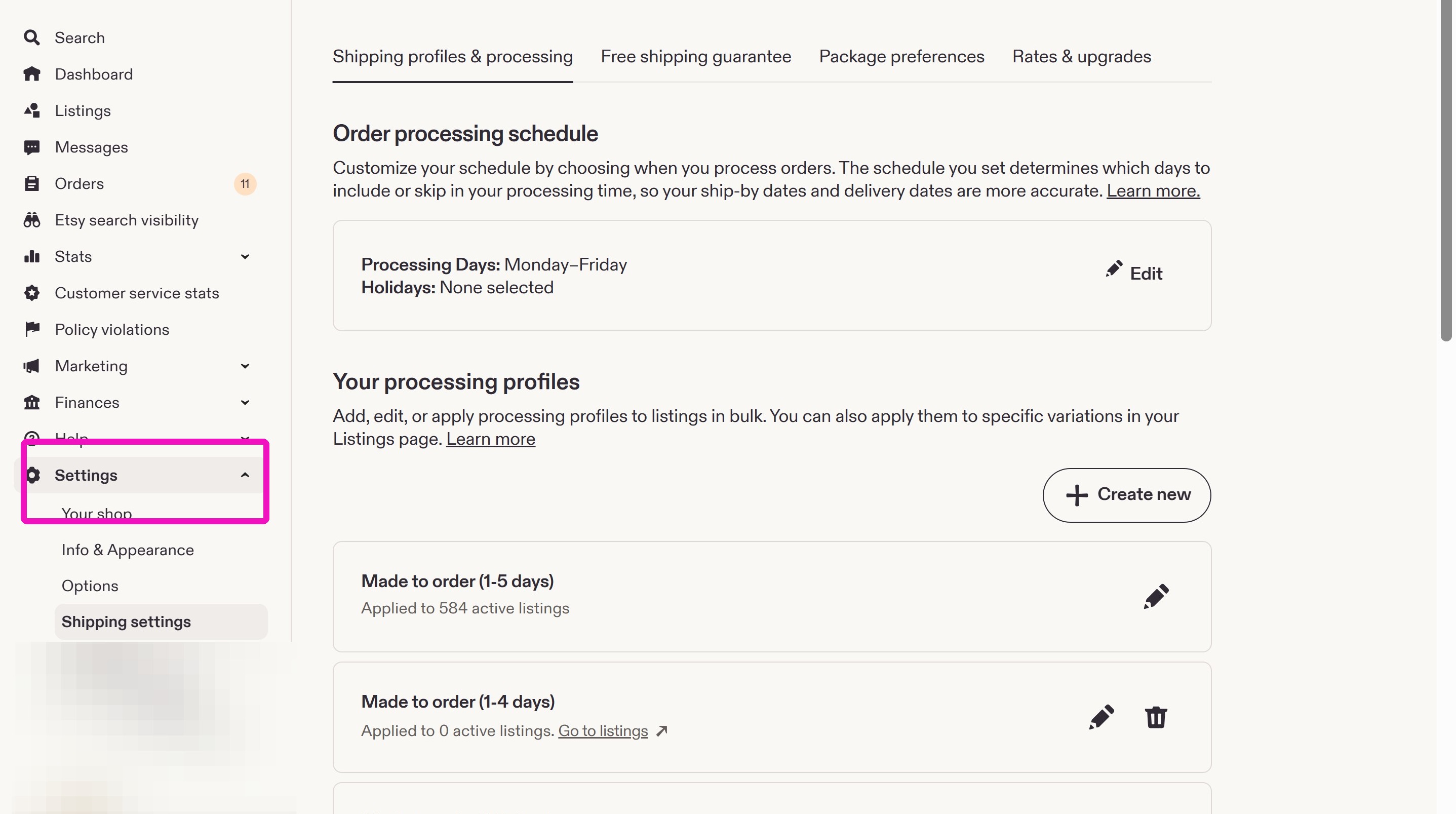Click the Search magnifier icon
The image size is (1456, 814).
[x=31, y=38]
